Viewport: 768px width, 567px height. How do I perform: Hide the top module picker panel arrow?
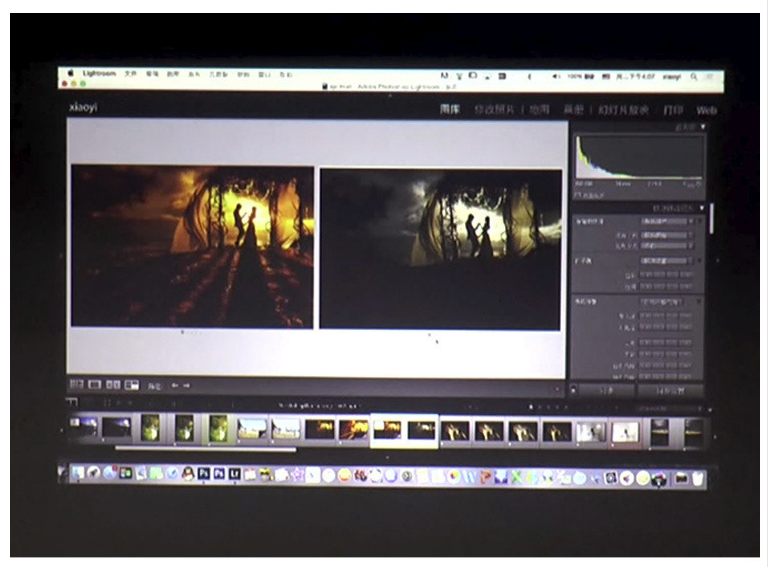coord(390,96)
